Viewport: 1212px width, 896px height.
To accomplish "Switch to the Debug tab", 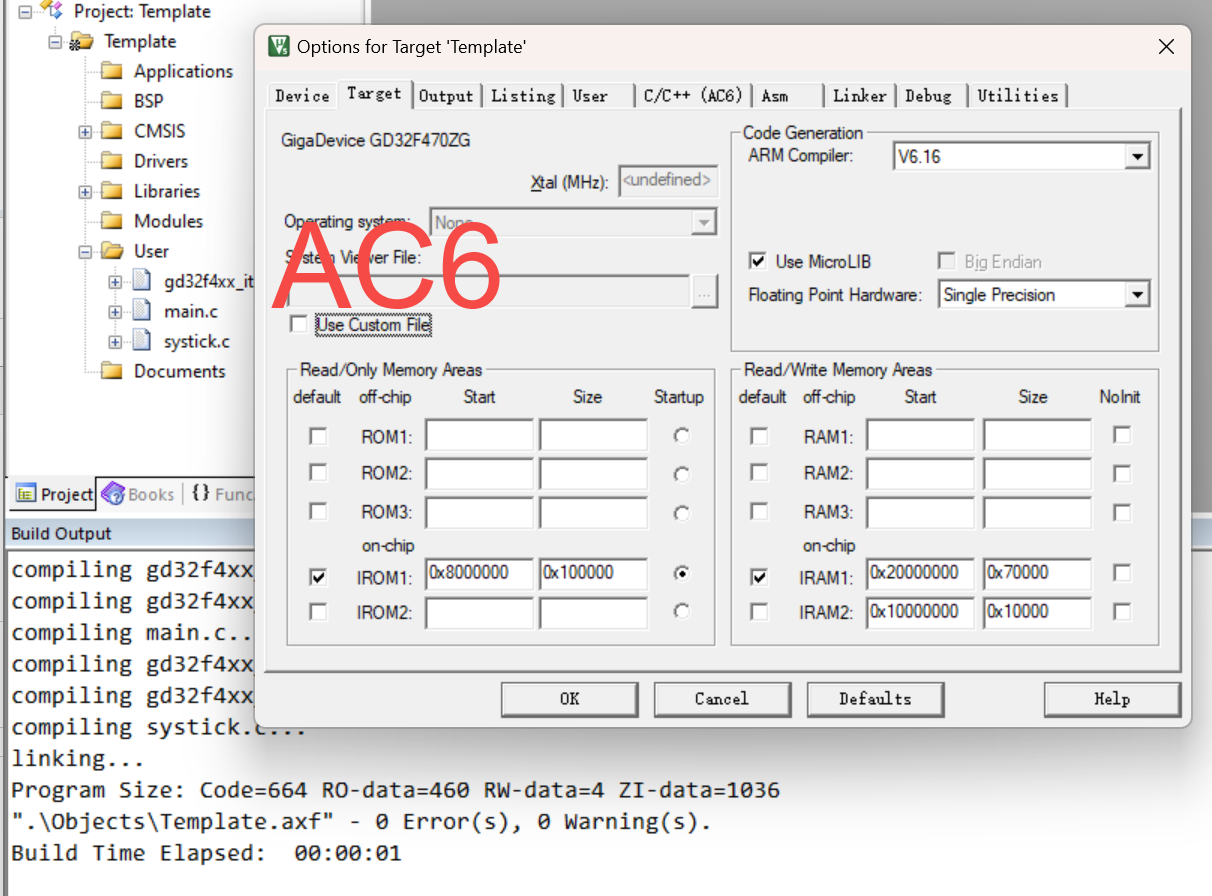I will (x=929, y=96).
